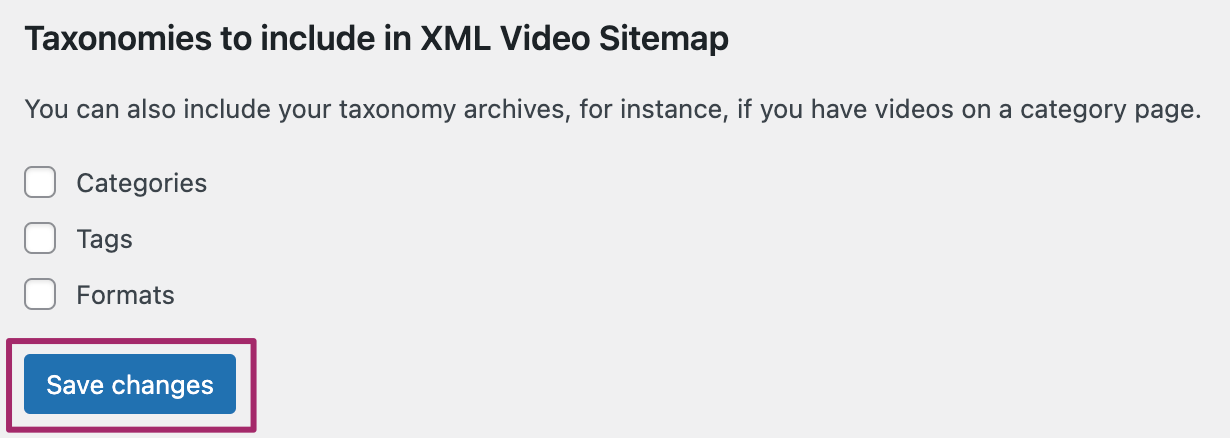Select the middle taxonomy checkbox, Tags
This screenshot has width=1230, height=438.
point(40,239)
